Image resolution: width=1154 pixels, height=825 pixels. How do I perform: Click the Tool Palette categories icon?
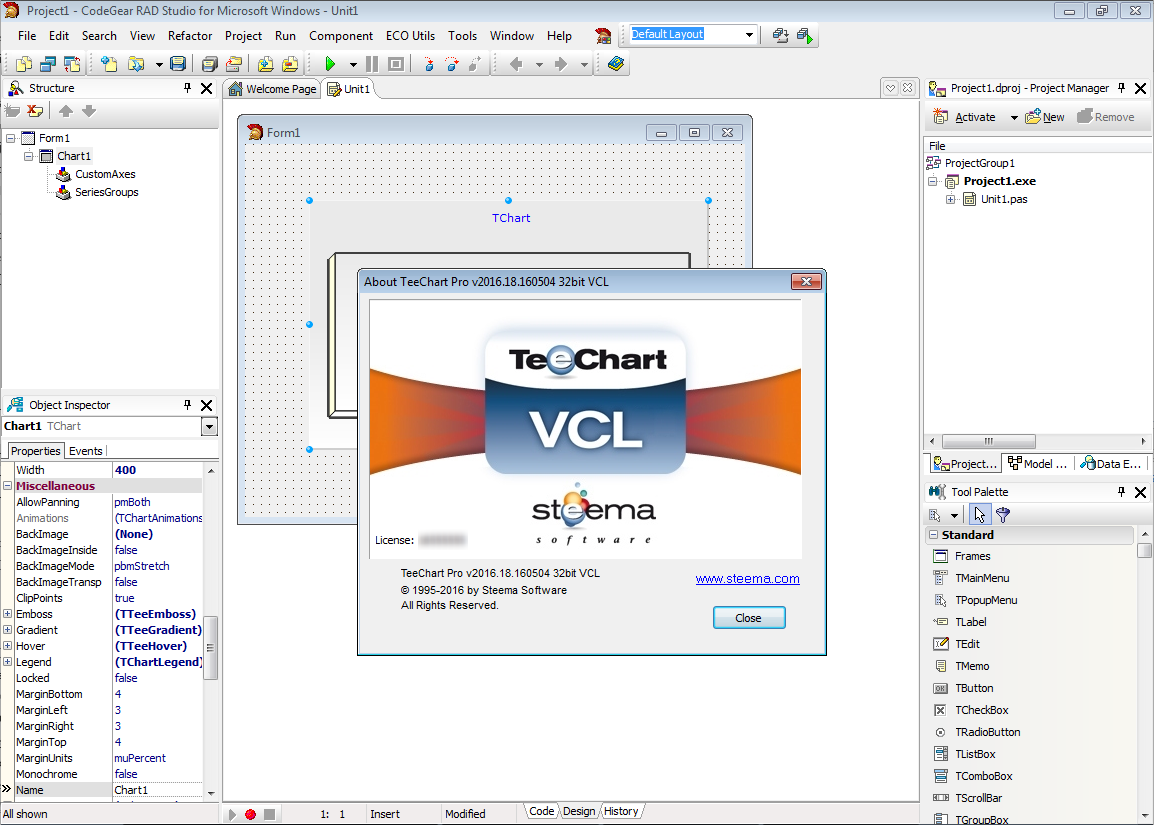click(935, 515)
